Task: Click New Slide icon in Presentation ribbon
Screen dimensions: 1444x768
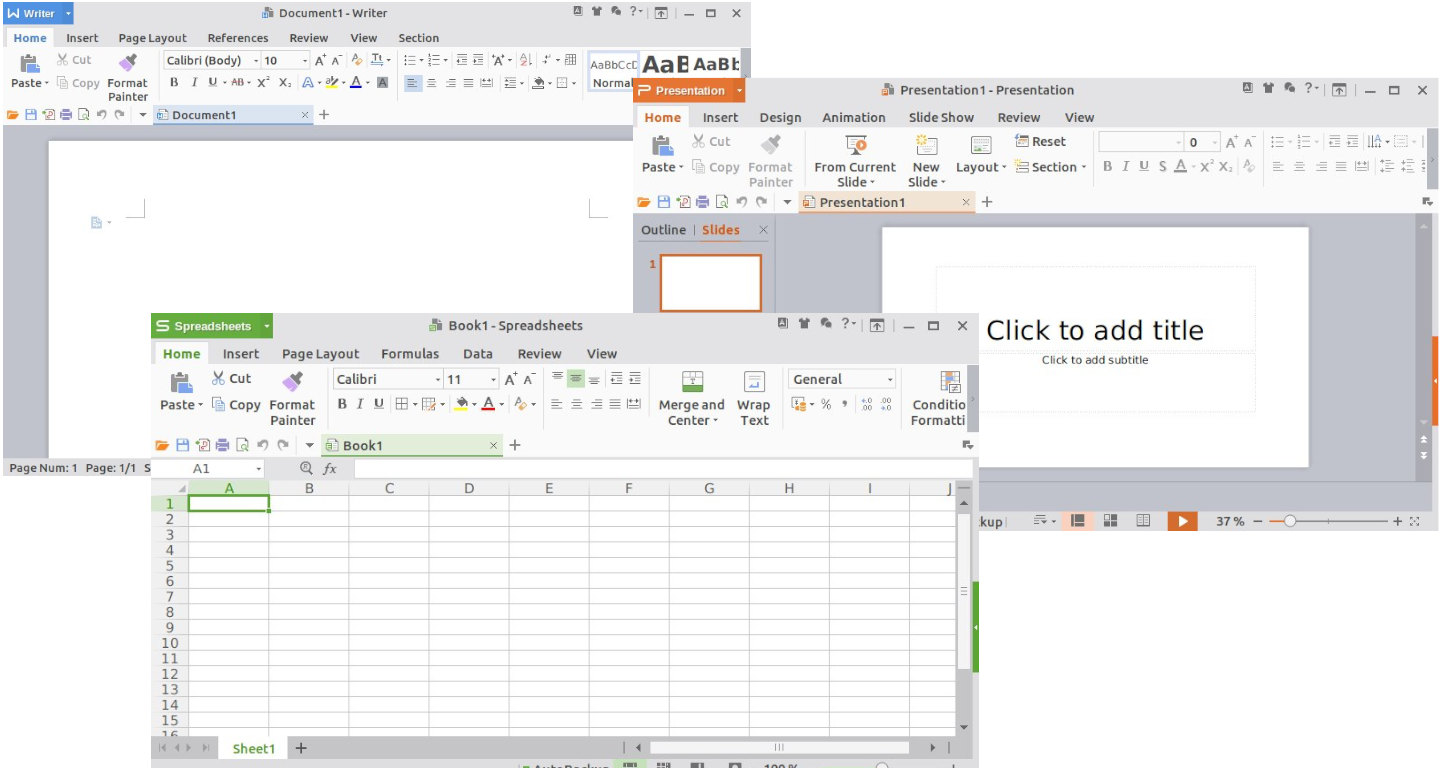Action: tap(925, 145)
